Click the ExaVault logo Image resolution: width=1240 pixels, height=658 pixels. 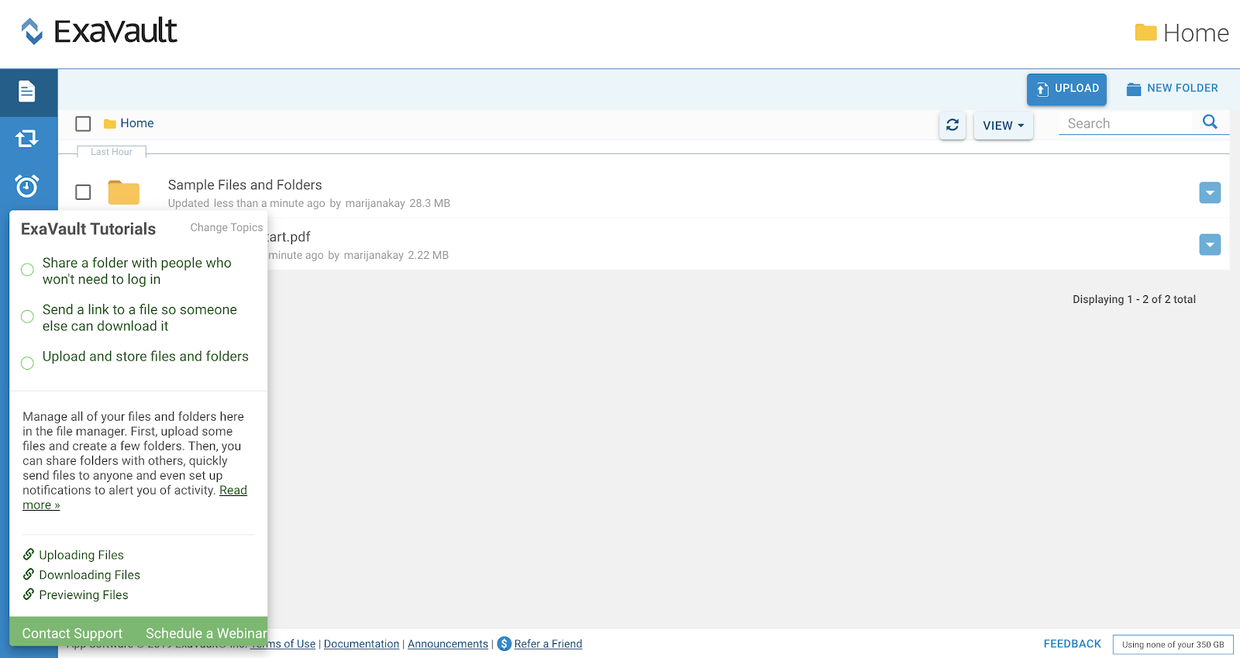[x=99, y=32]
